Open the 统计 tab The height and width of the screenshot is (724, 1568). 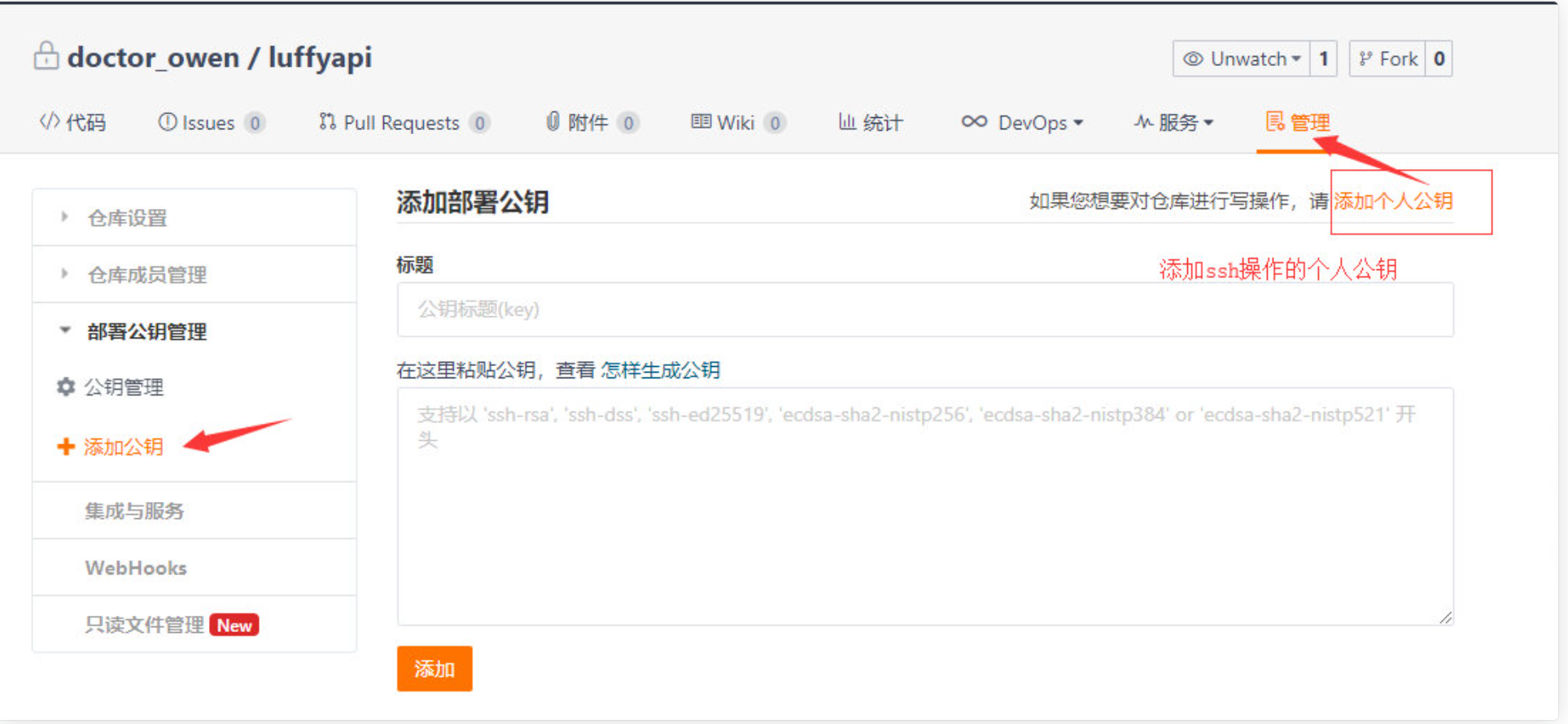point(871,122)
